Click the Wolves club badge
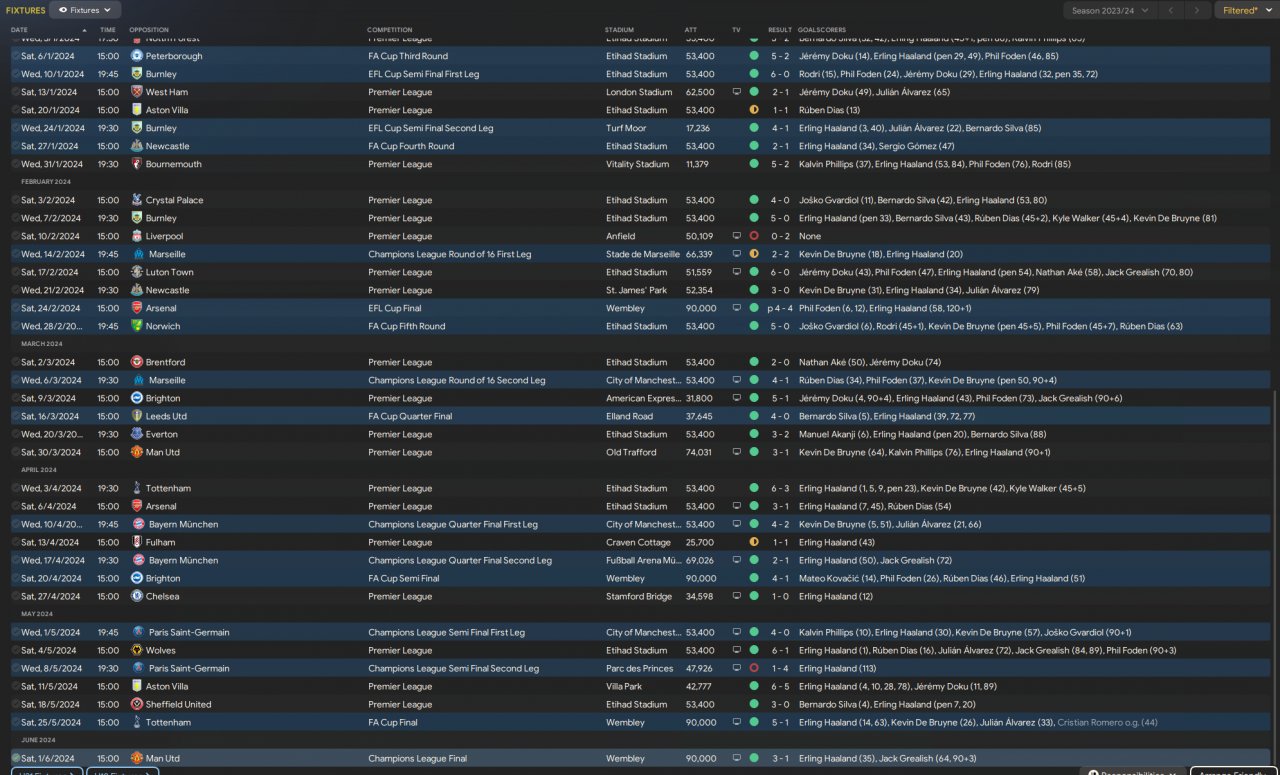This screenshot has width=1280, height=775. click(137, 650)
